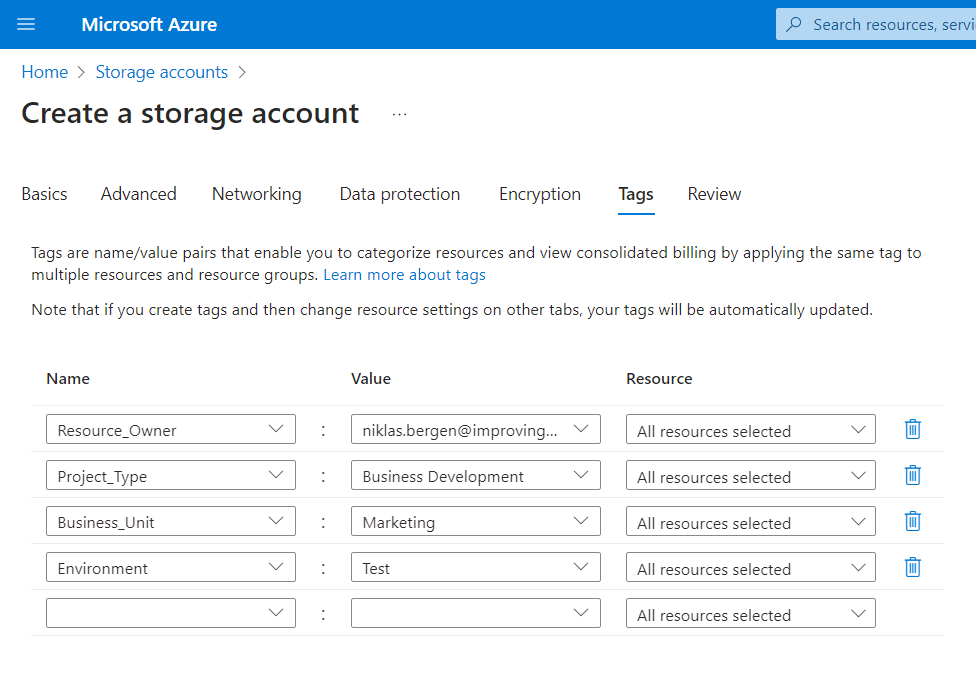976x695 pixels.
Task: Delete the Resource_Owner tag row
Action: 912,429
